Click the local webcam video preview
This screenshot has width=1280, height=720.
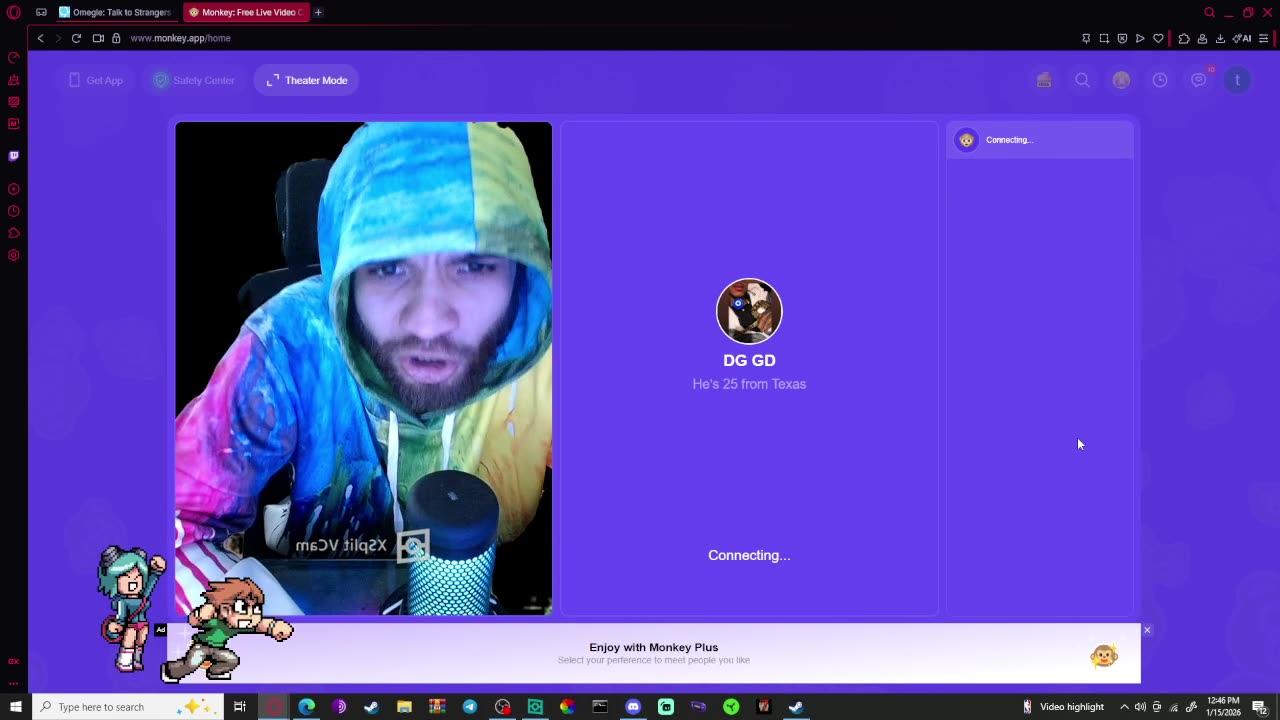tap(364, 368)
